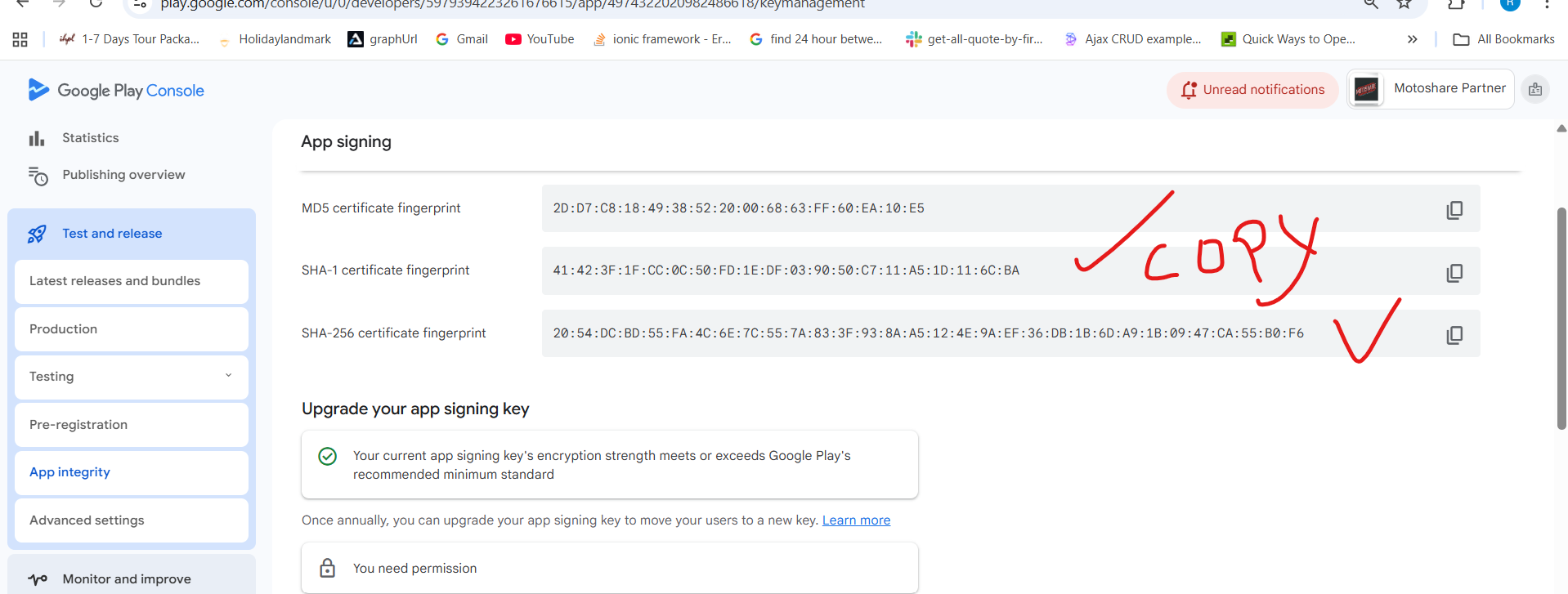Screen dimensions: 1568x594
Task: Copy the SHA-1 certificate fingerprint
Action: (1454, 273)
